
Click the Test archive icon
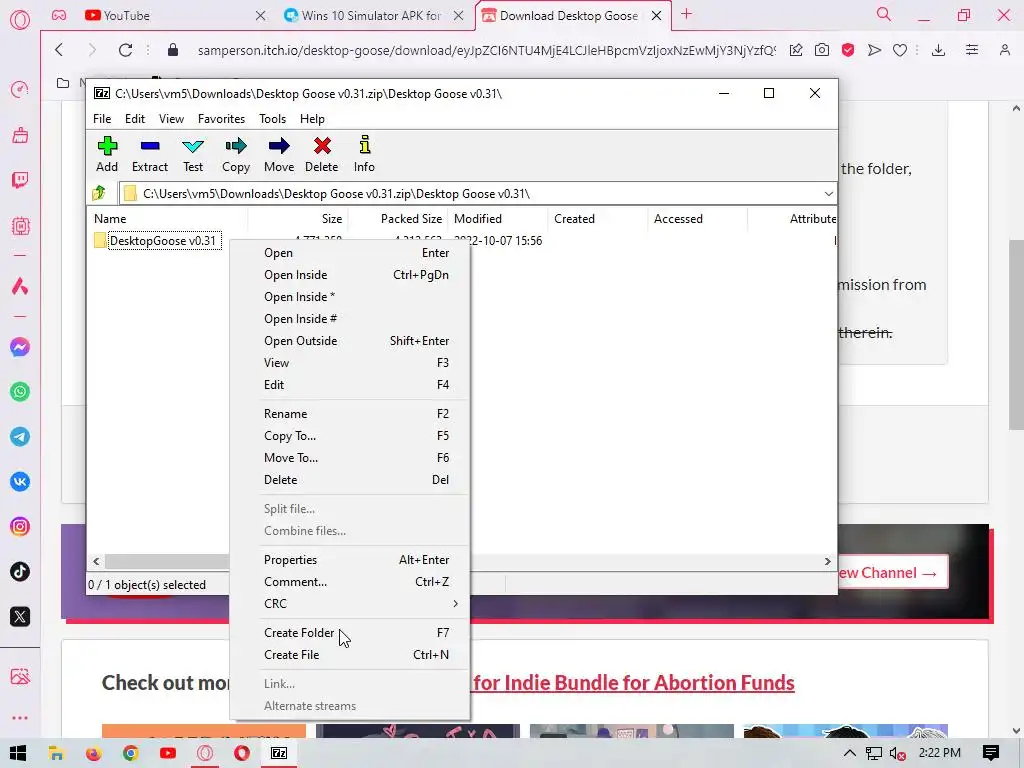(193, 154)
